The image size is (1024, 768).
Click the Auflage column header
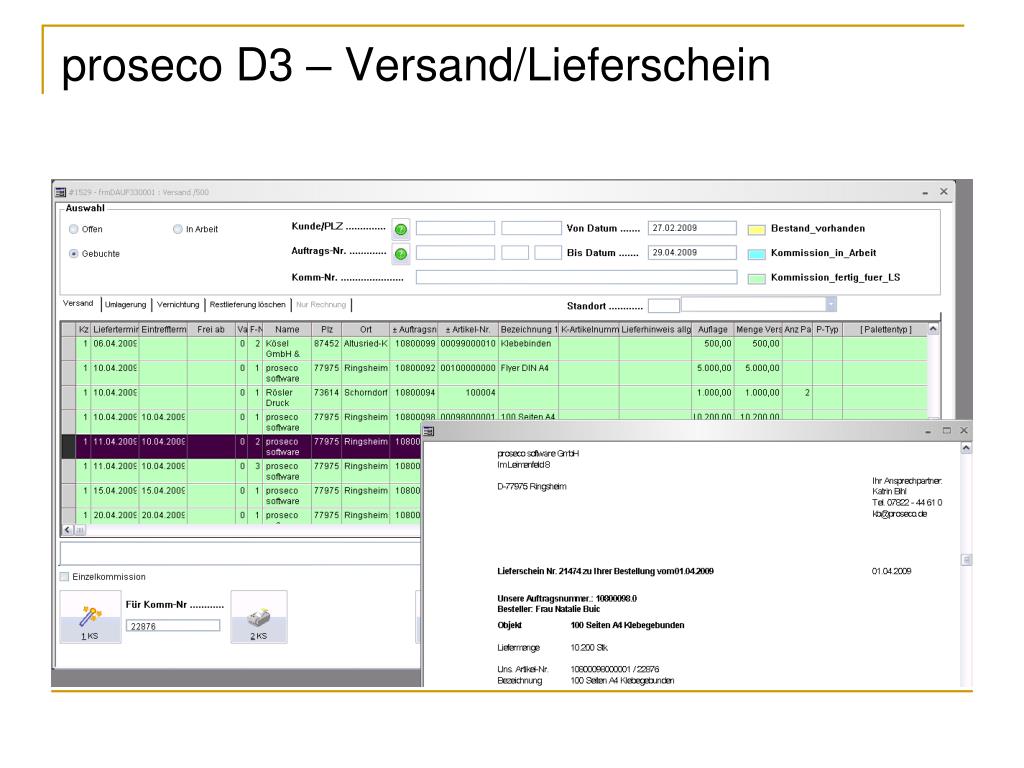712,330
